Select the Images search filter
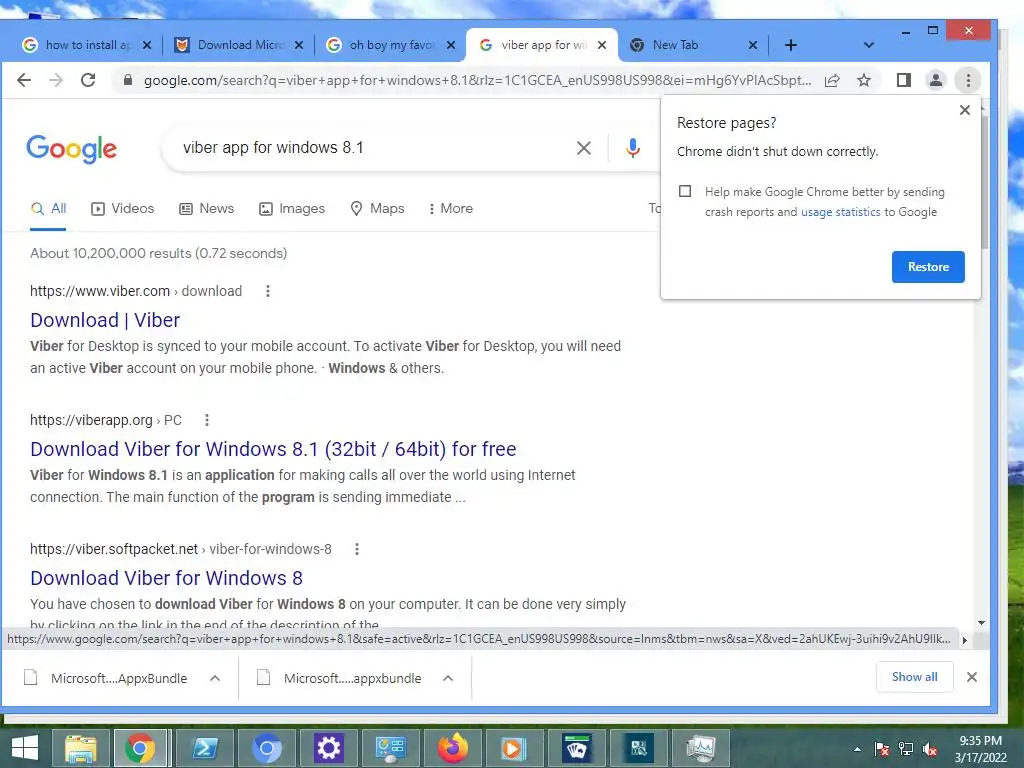 292,208
